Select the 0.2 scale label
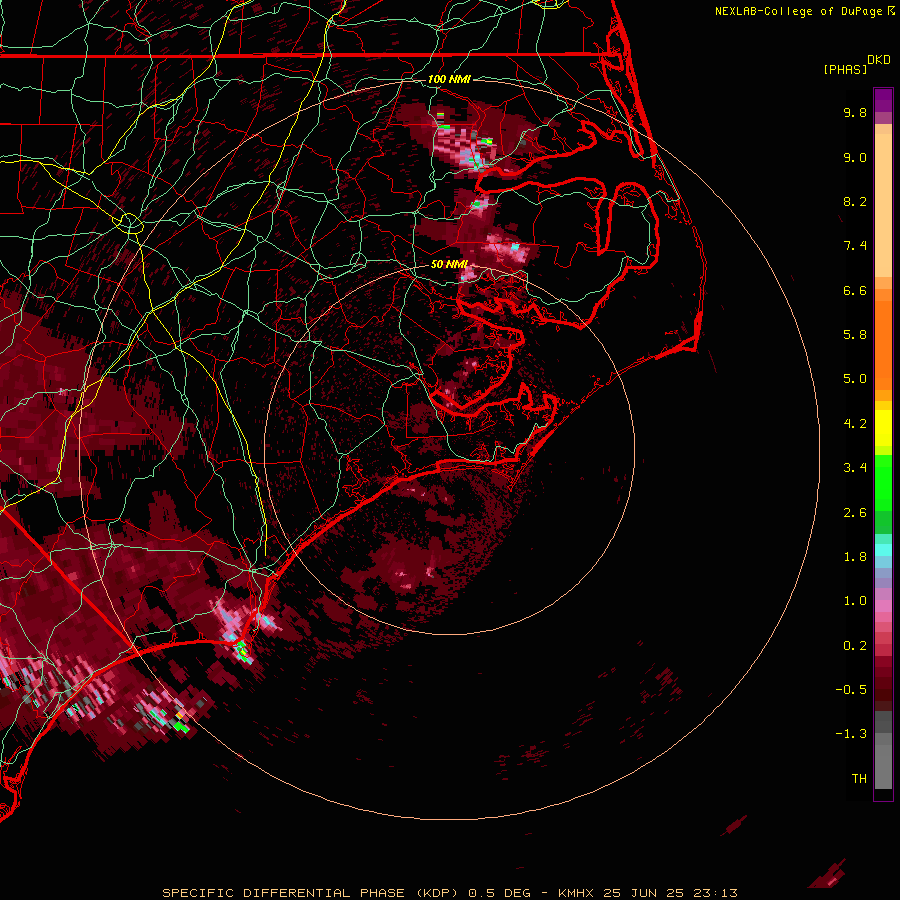This screenshot has width=900, height=900. click(x=855, y=646)
